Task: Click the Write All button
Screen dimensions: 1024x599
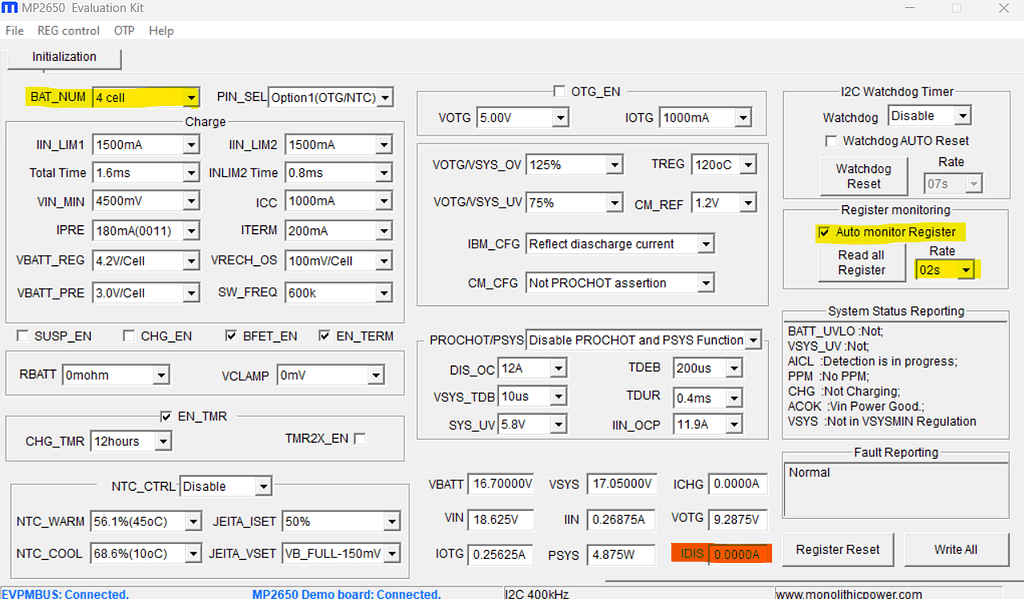Action: tap(956, 549)
